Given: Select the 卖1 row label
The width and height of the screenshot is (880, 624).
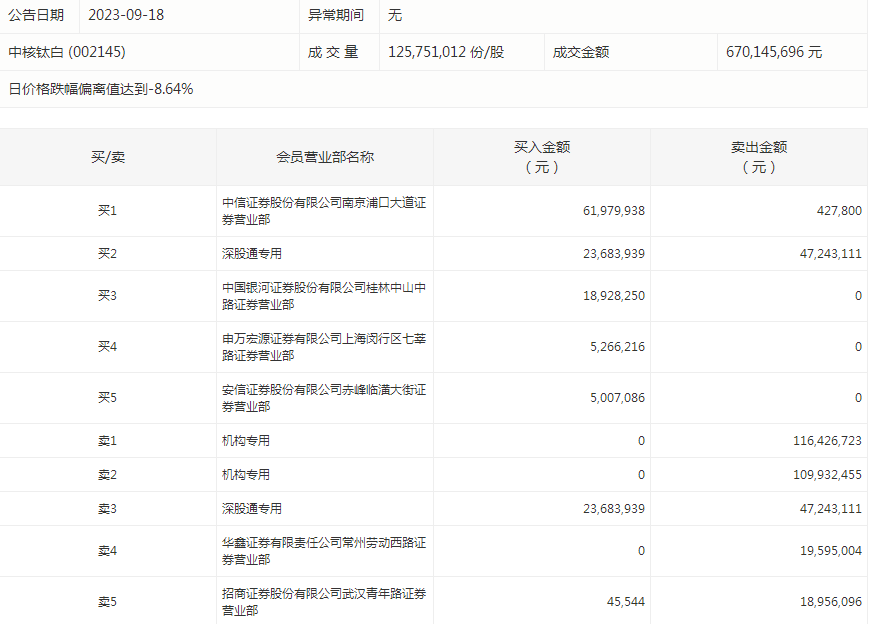Looking at the screenshot, I should click(107, 441).
